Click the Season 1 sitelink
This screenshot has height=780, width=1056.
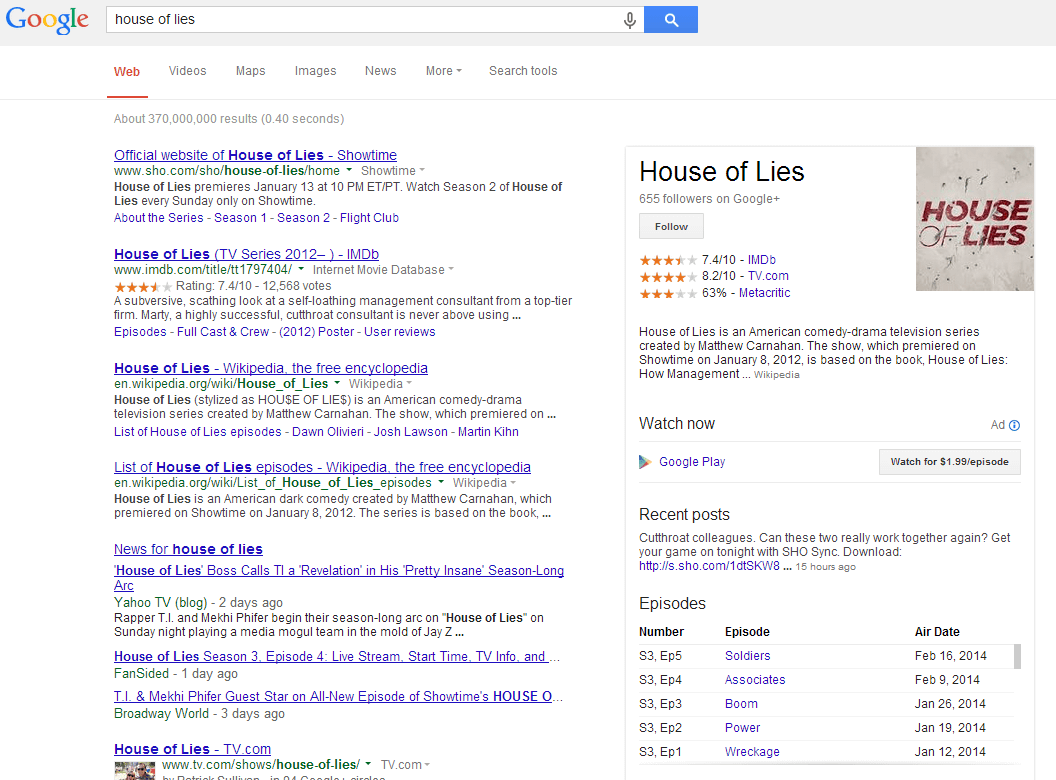[x=240, y=218]
